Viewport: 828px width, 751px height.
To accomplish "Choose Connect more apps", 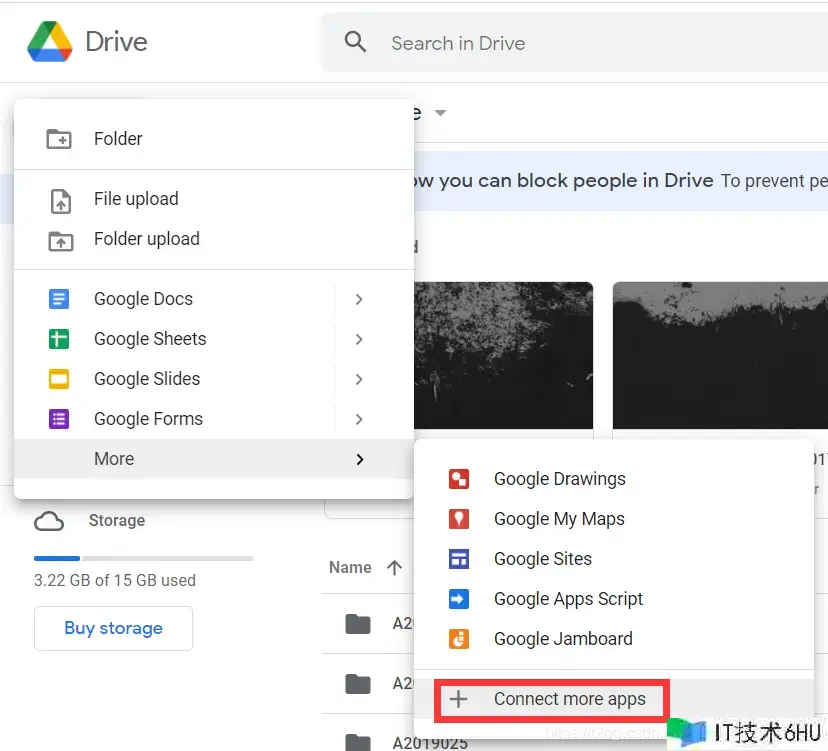I will 614,699.
